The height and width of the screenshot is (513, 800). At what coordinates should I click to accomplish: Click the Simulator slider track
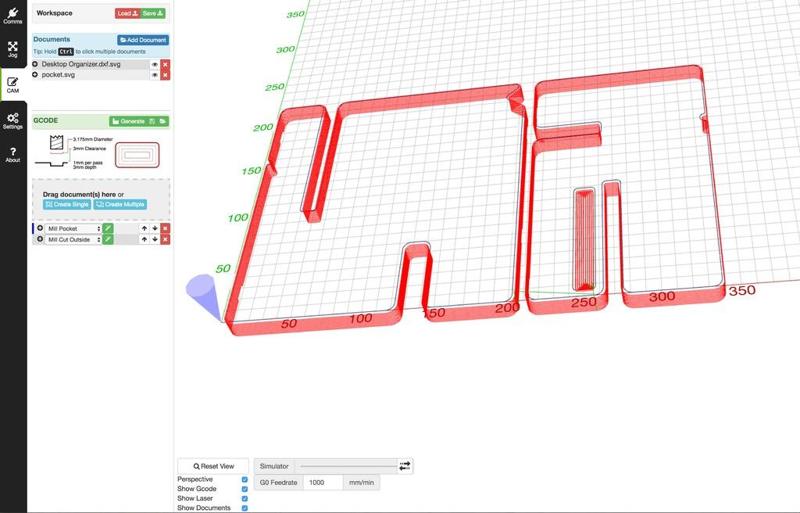coord(348,466)
